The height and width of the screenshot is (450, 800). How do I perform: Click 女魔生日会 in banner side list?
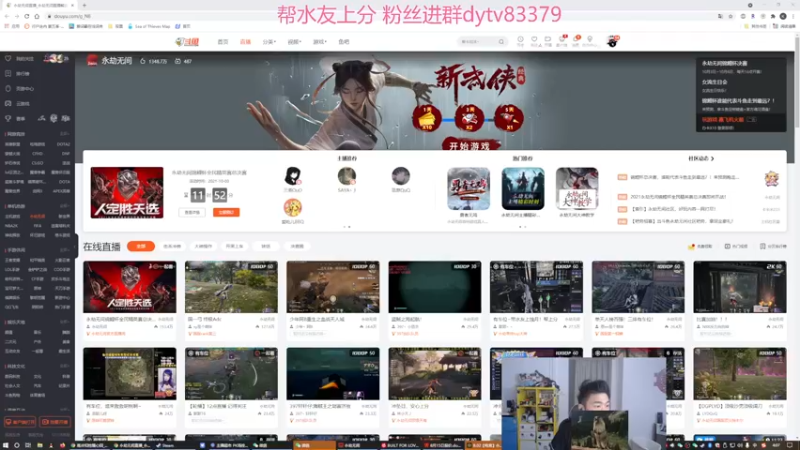pos(714,82)
